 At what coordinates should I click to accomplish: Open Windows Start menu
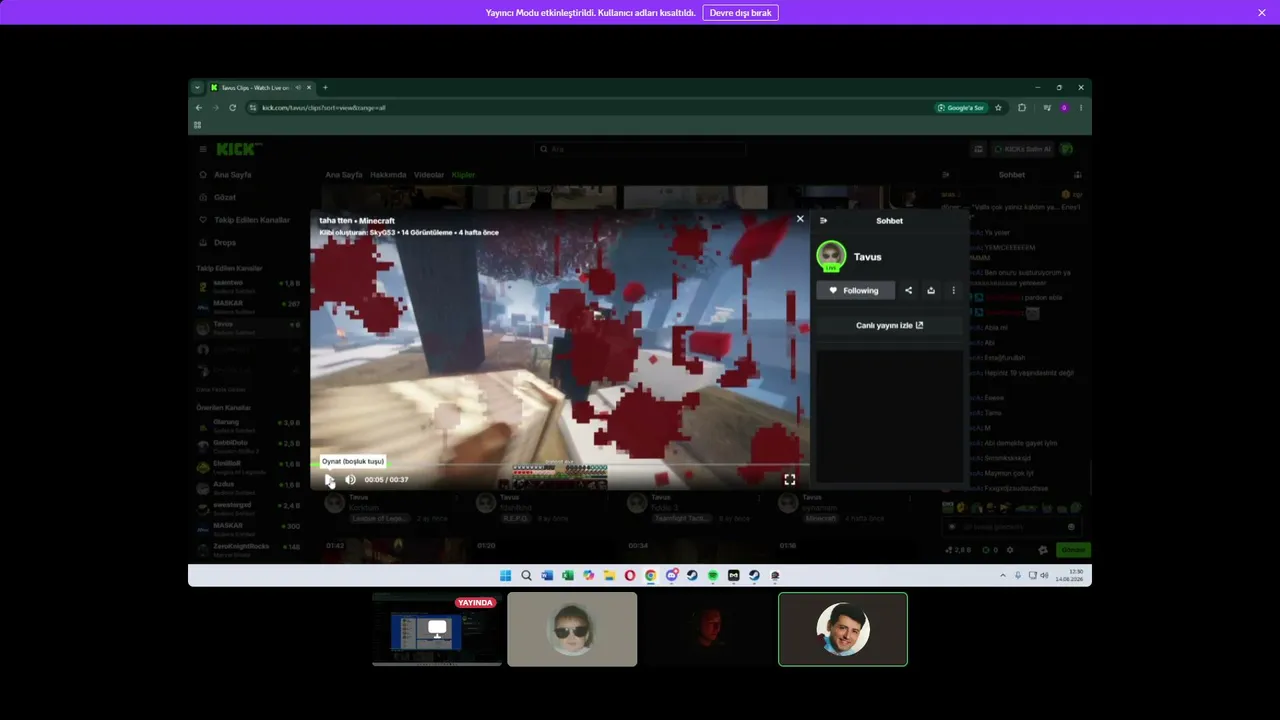(505, 576)
